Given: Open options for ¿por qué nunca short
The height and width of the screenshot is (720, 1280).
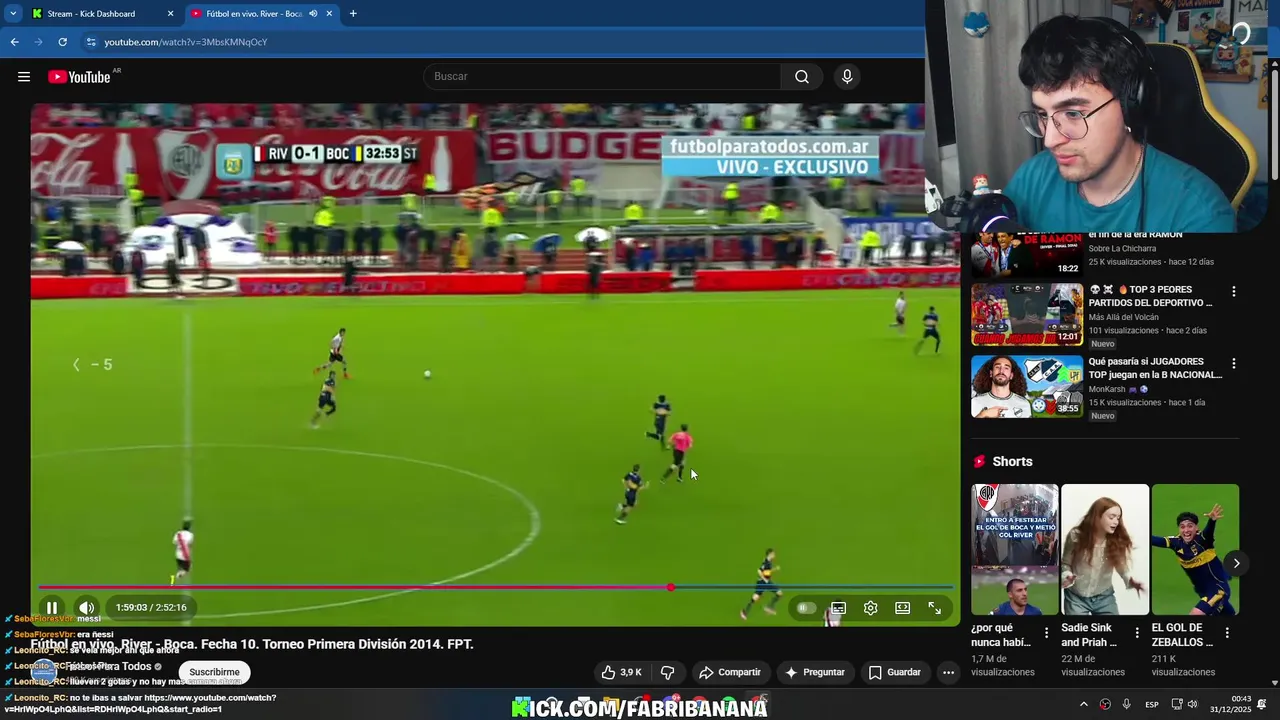Looking at the screenshot, I should 1046,633.
